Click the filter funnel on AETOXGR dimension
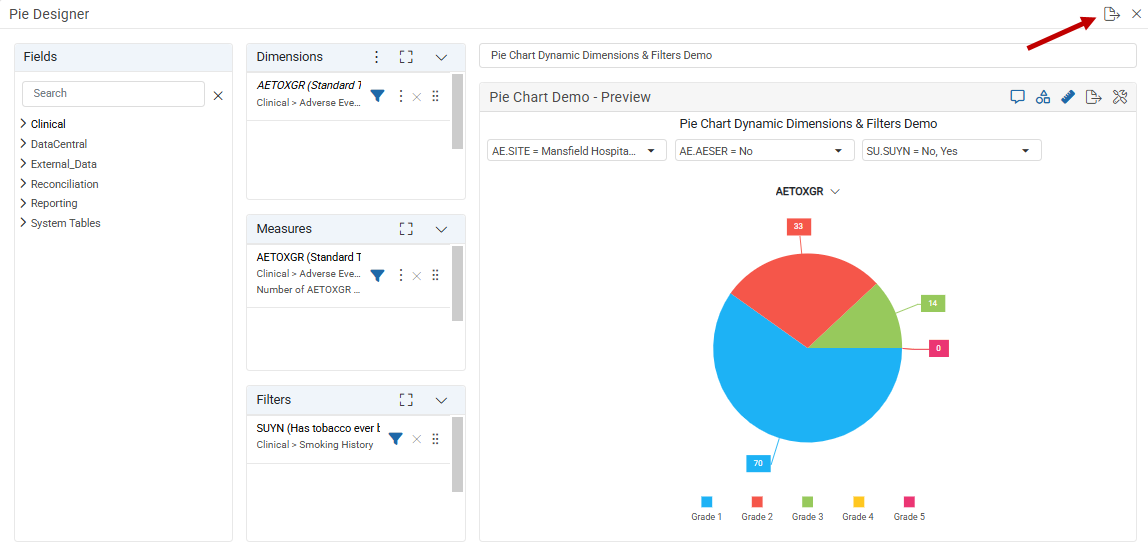The width and height of the screenshot is (1148, 546). click(x=377, y=96)
